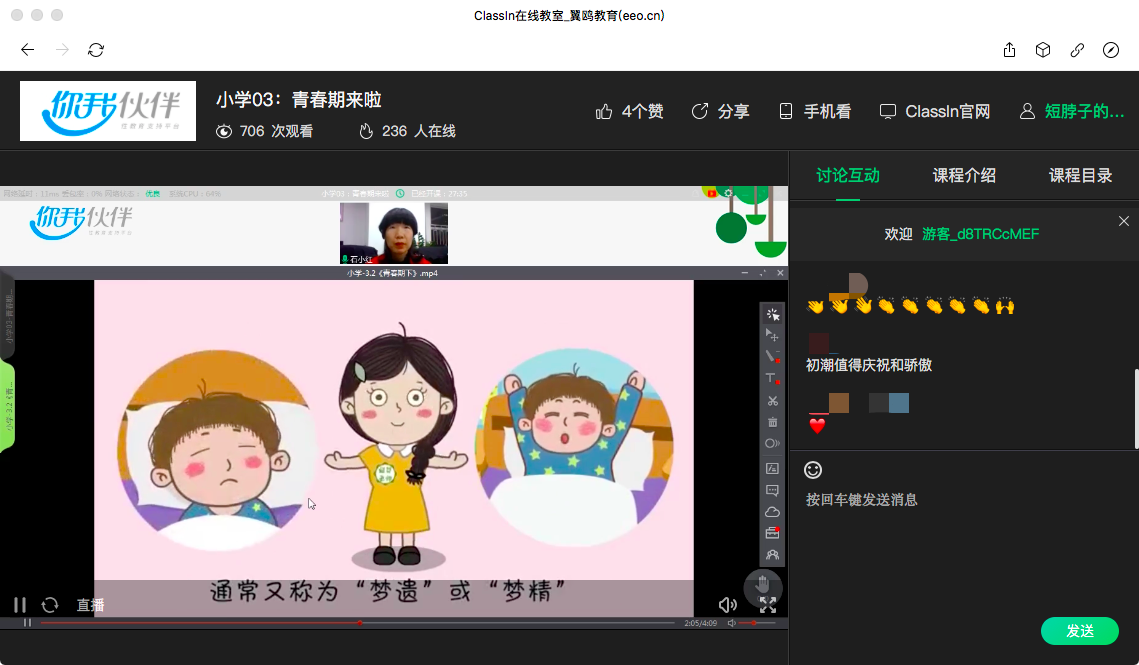Click the browser back arrow

click(28, 50)
